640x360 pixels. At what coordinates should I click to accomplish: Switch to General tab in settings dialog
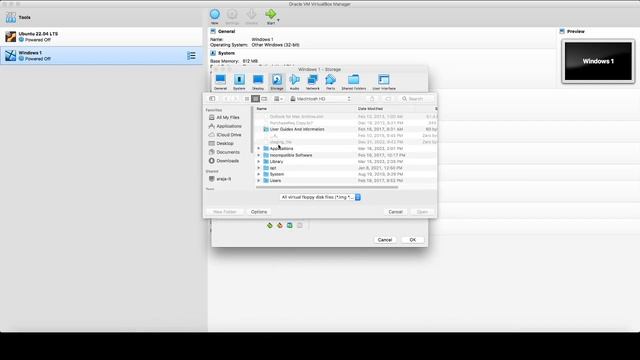coord(220,82)
